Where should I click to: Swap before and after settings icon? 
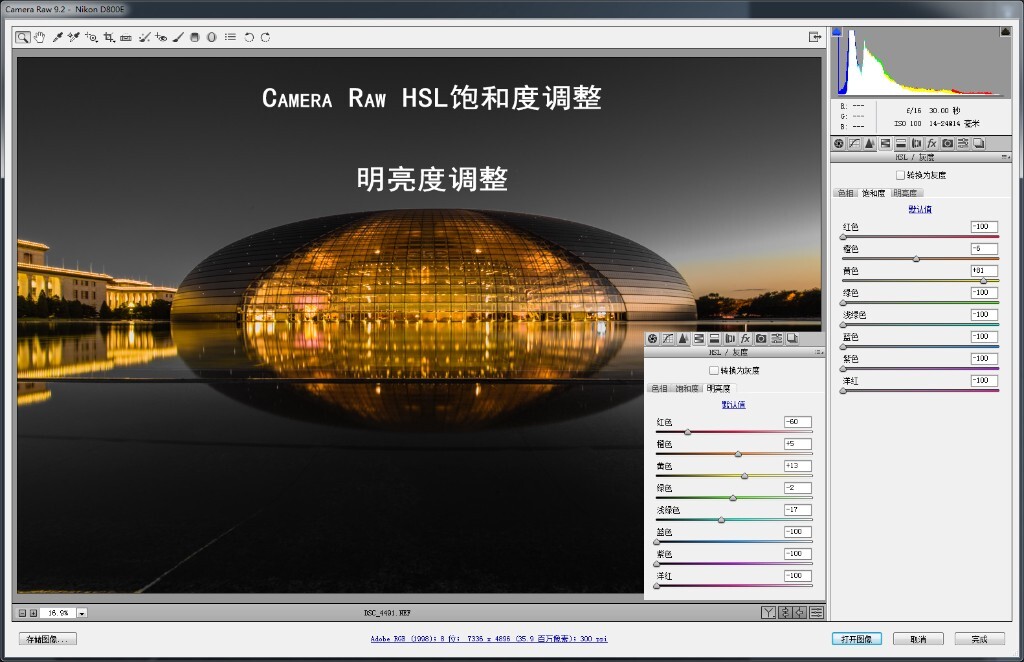click(x=785, y=612)
